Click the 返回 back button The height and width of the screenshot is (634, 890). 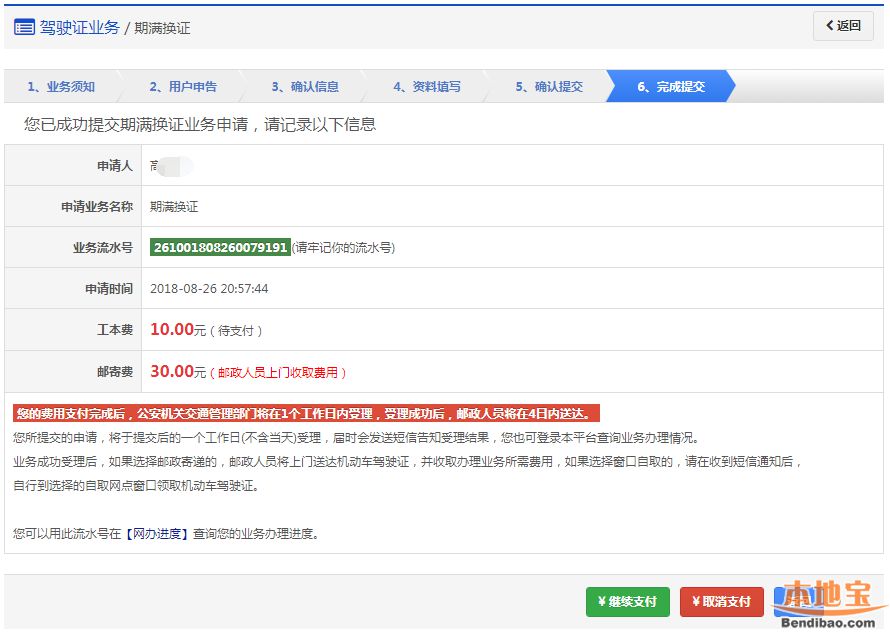tap(843, 26)
